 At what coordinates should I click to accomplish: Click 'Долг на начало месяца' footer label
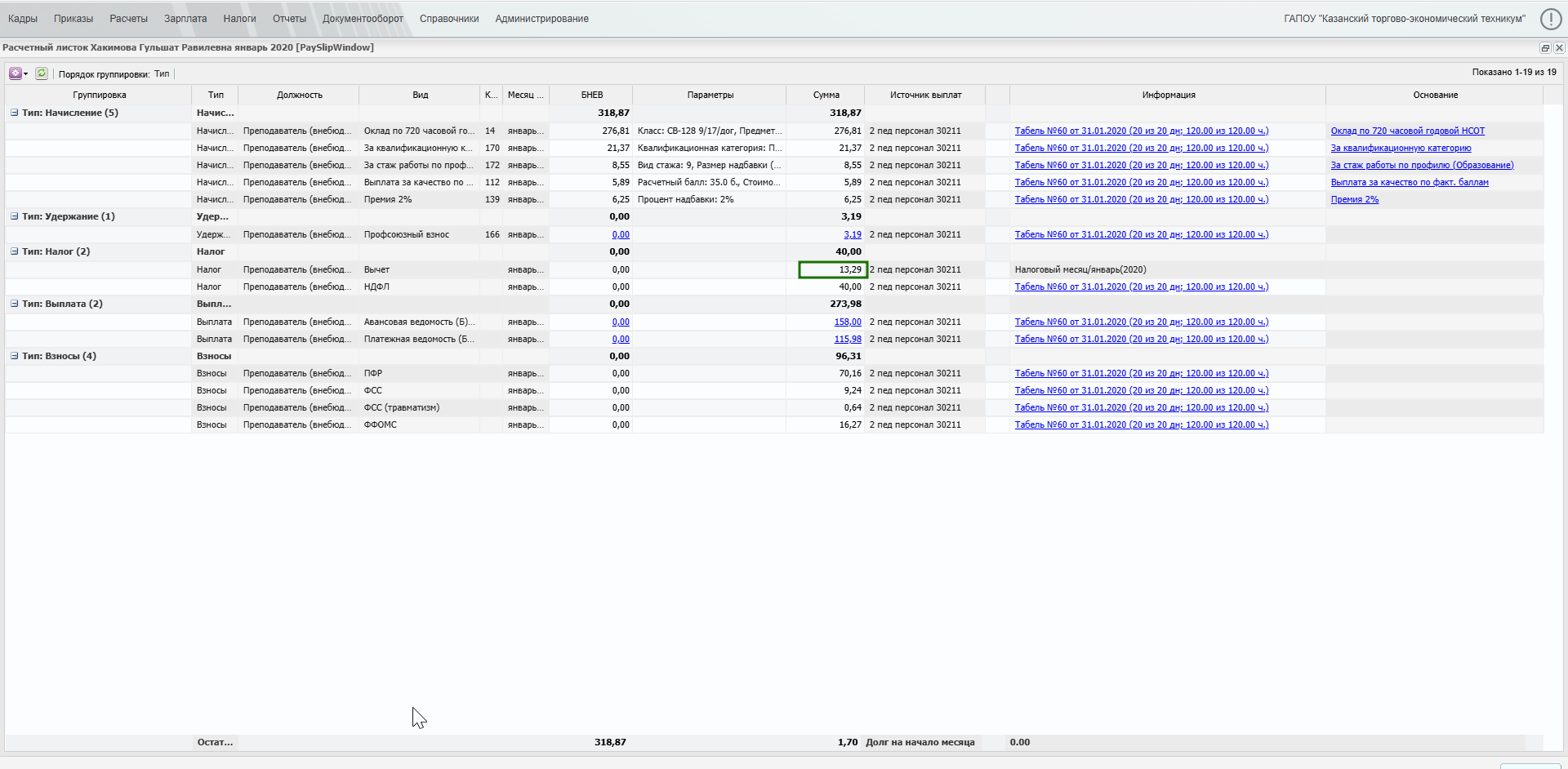[920, 742]
